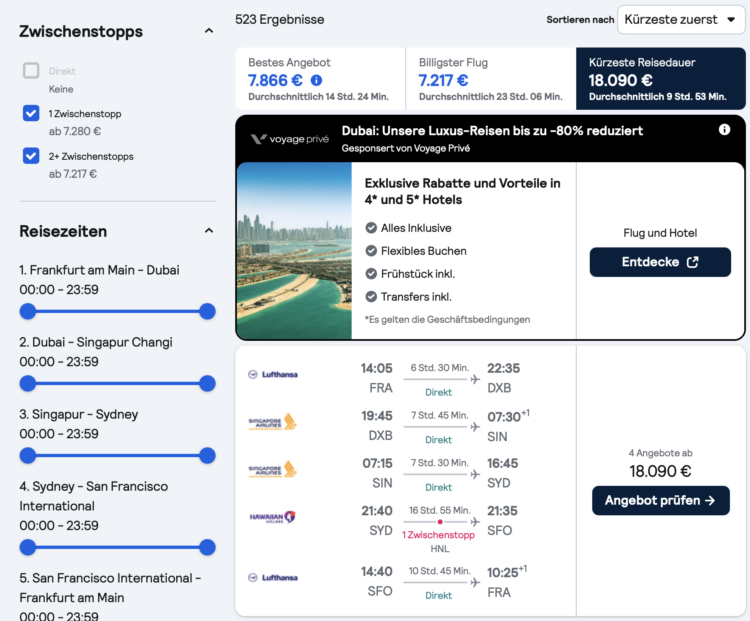Click the 10:25 +1 FRA arrival time
The height and width of the screenshot is (621, 750).
507,572
